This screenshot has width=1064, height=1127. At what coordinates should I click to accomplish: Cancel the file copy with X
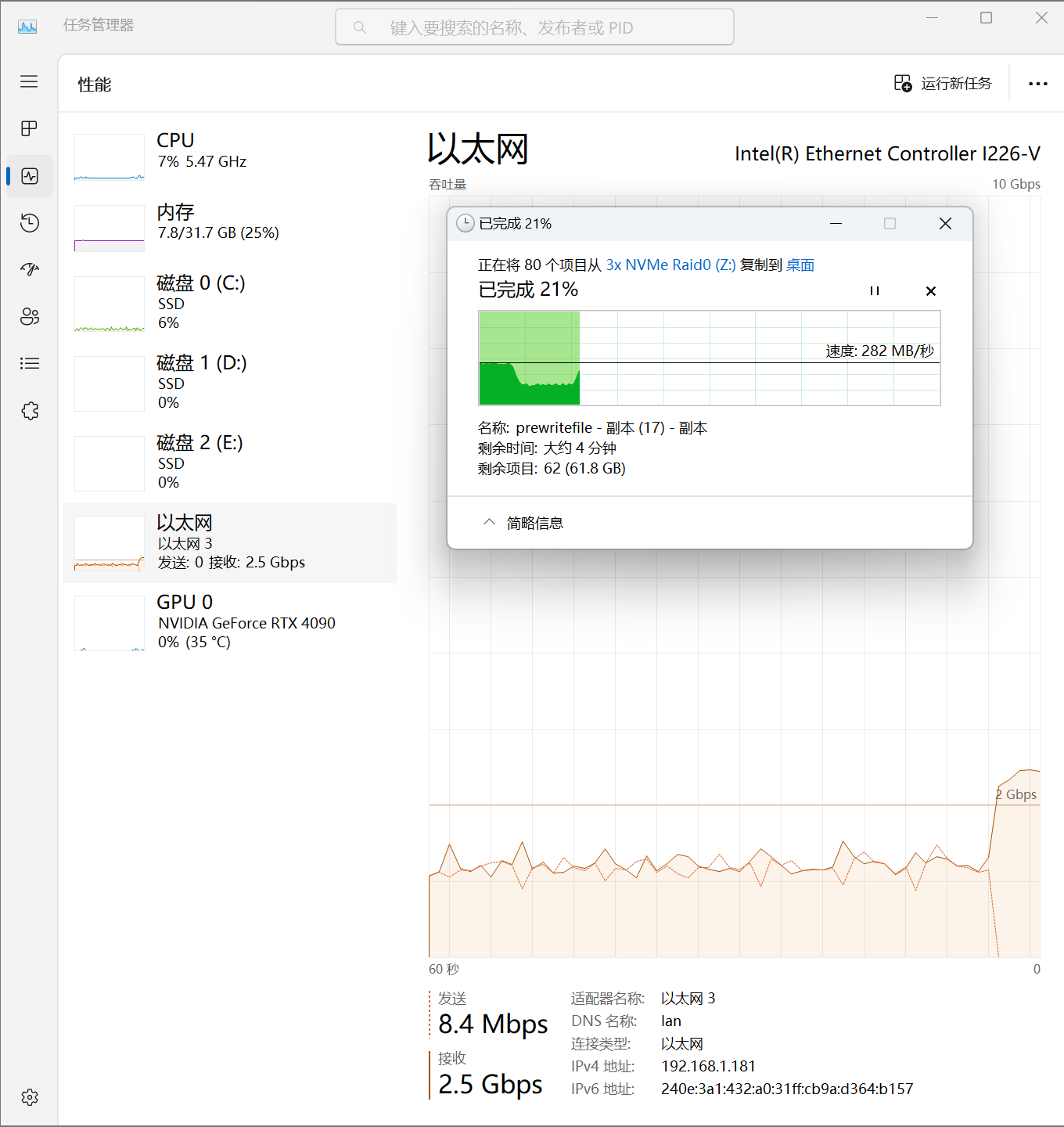point(931,291)
